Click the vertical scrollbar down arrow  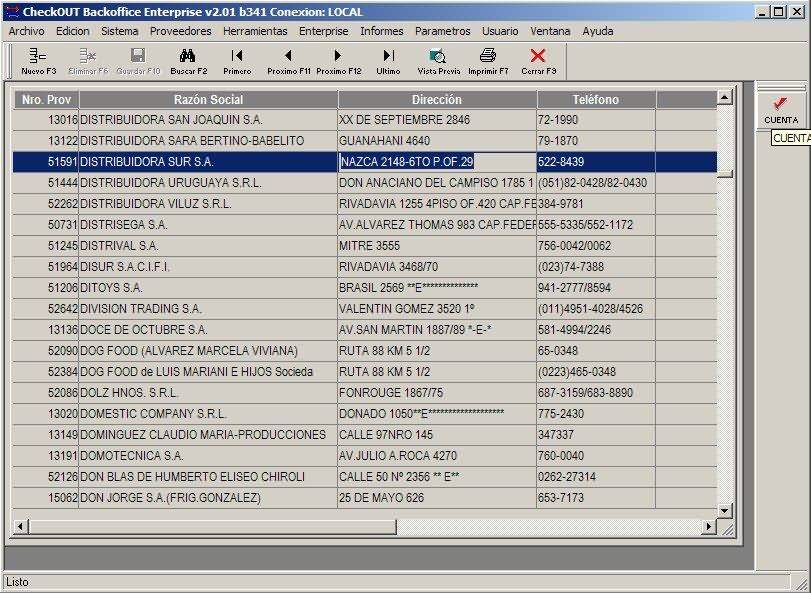724,511
